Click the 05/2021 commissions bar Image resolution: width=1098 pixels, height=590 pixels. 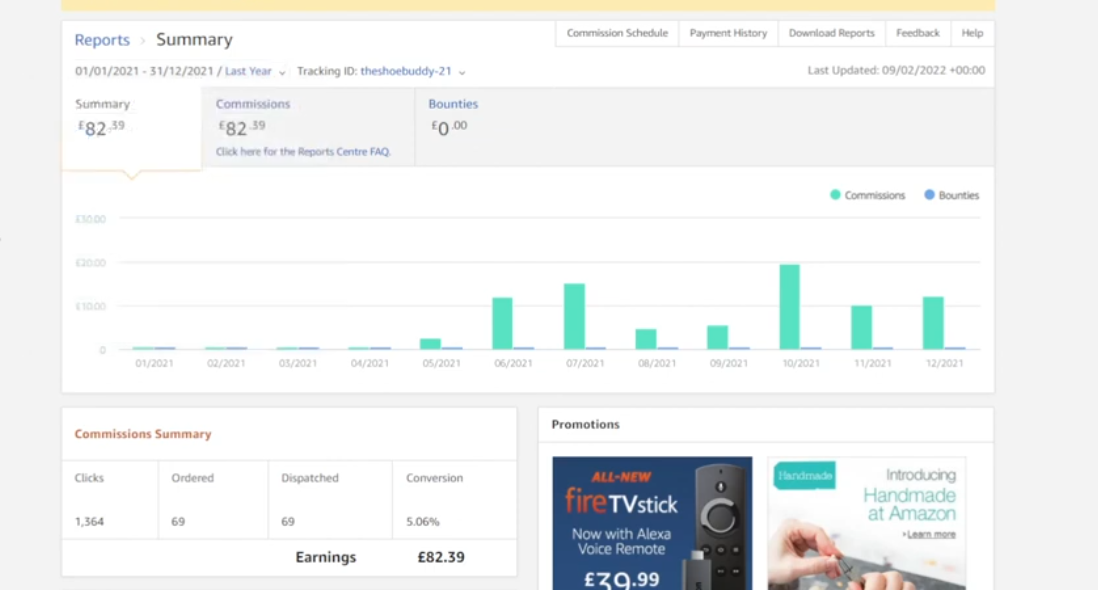pos(430,344)
